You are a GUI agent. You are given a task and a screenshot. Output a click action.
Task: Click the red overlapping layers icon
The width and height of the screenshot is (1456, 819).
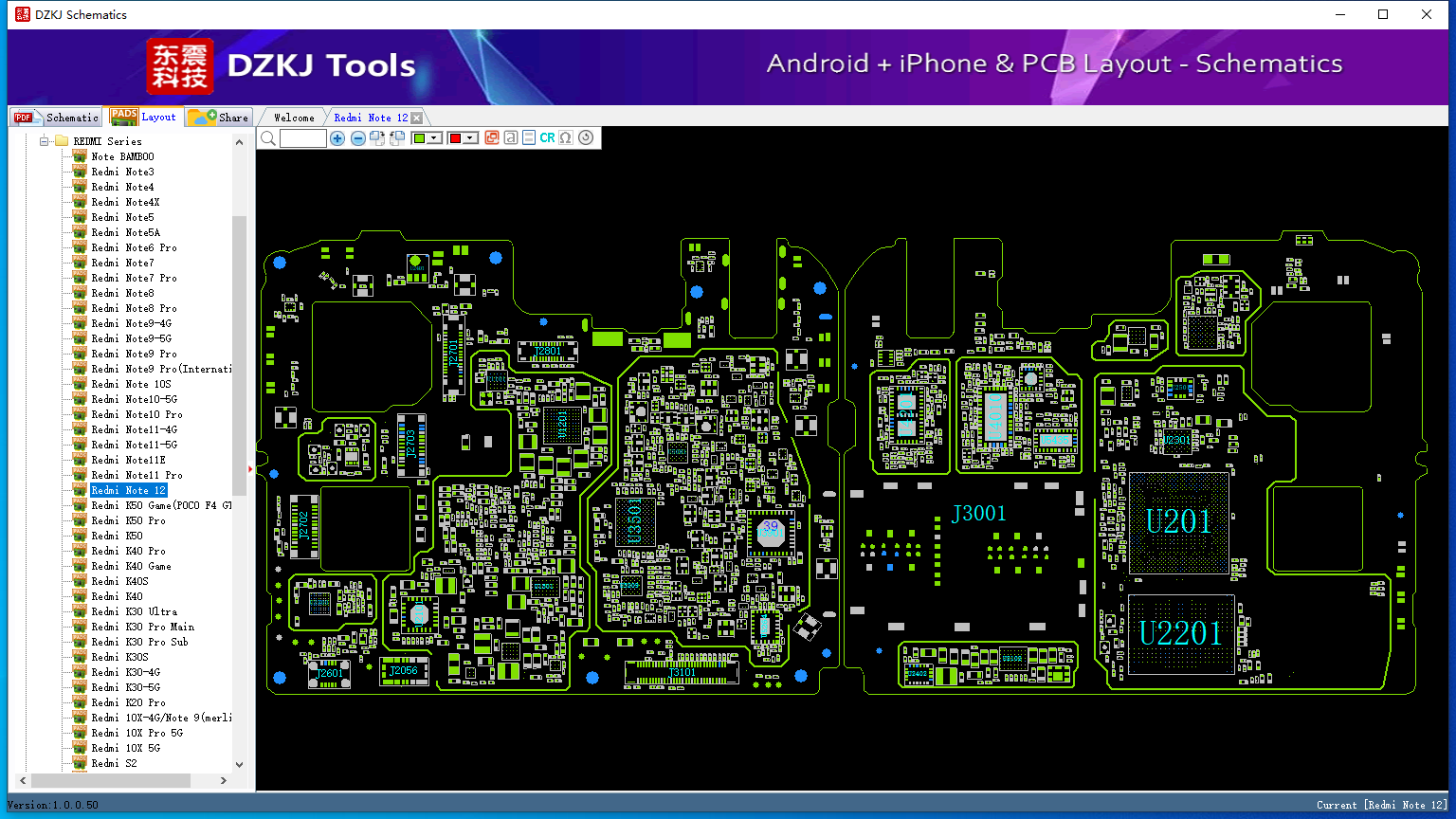tap(492, 138)
